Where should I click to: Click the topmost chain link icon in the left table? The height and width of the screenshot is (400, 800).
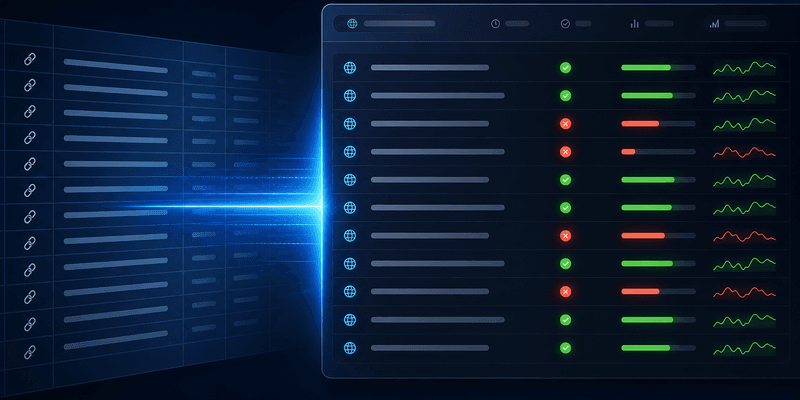click(x=30, y=59)
